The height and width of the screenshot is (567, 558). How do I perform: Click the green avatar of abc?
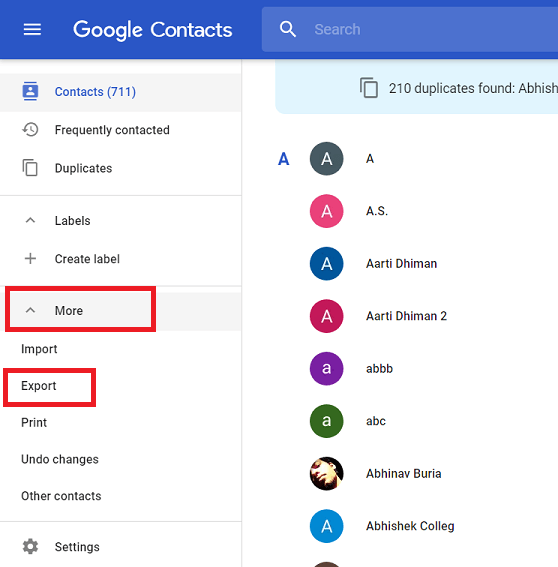[327, 421]
